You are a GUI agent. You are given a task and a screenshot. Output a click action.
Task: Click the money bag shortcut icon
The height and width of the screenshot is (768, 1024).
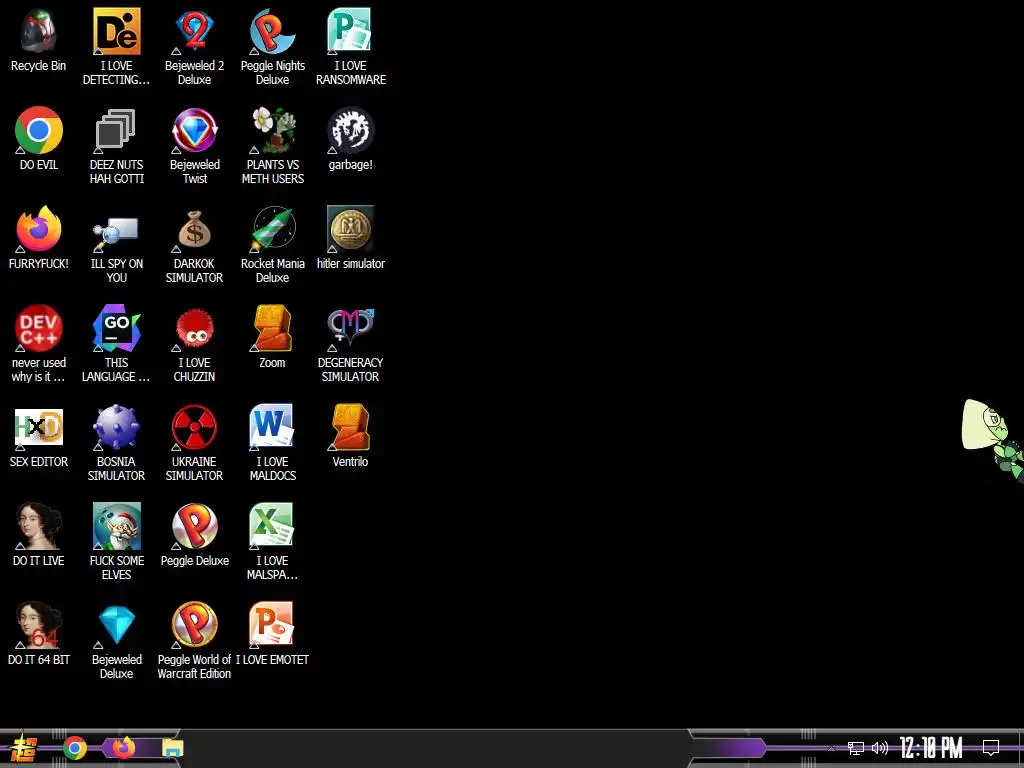(x=194, y=229)
